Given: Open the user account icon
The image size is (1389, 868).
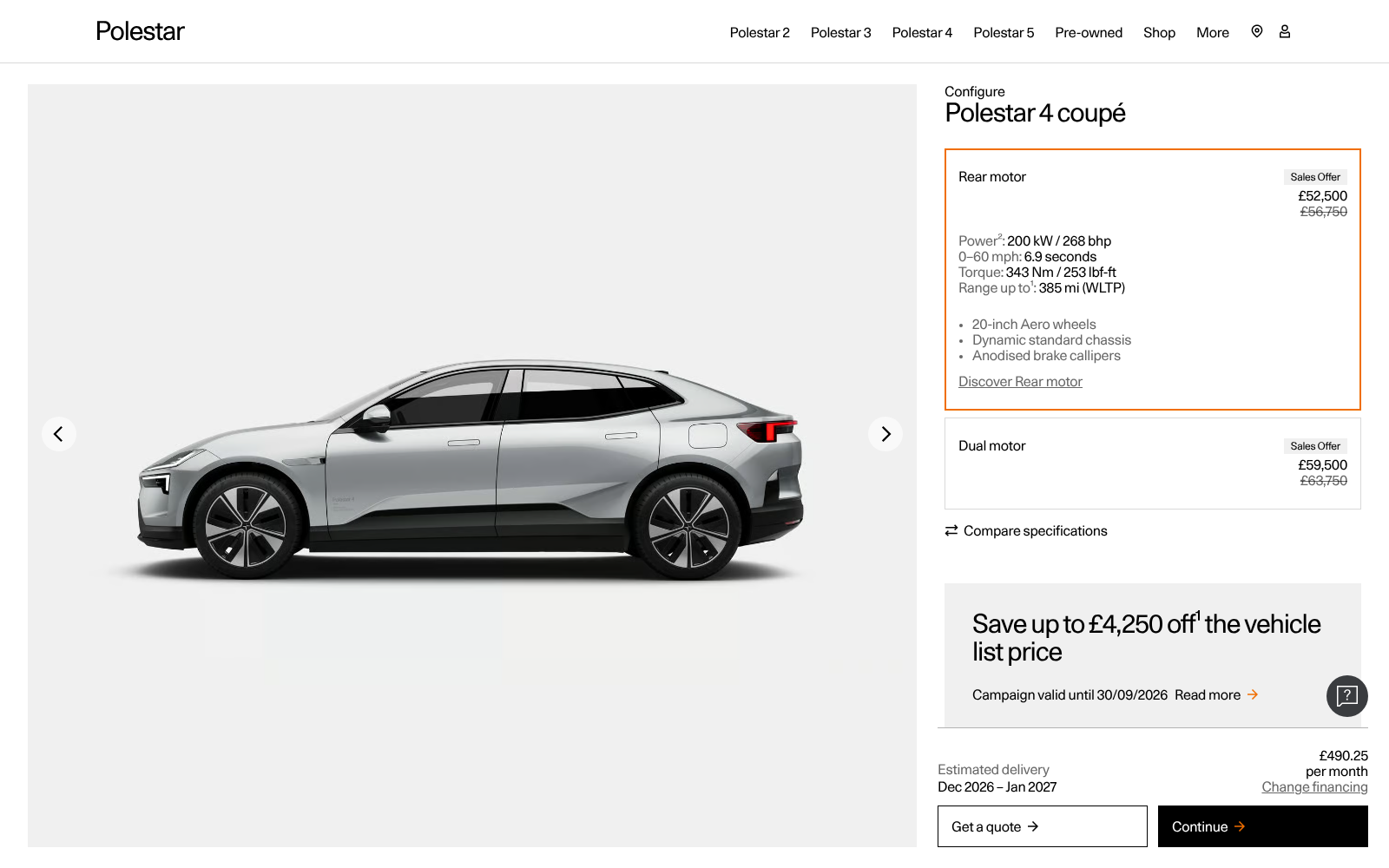Looking at the screenshot, I should tap(1285, 31).
